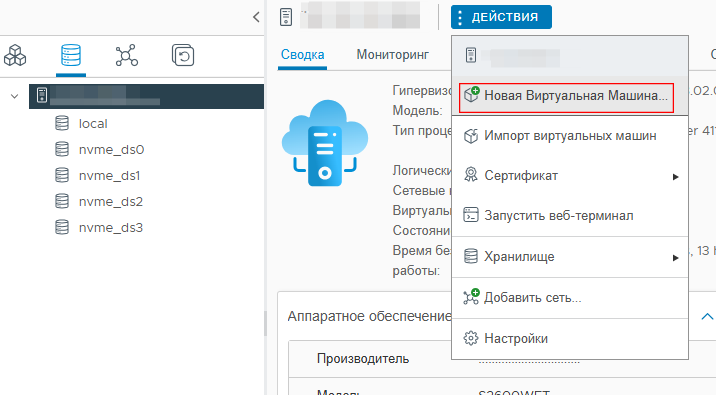Viewport: 716px width, 395px height.
Task: Collapse the Аппаратное обеспечение section chevron
Action: [x=707, y=316]
